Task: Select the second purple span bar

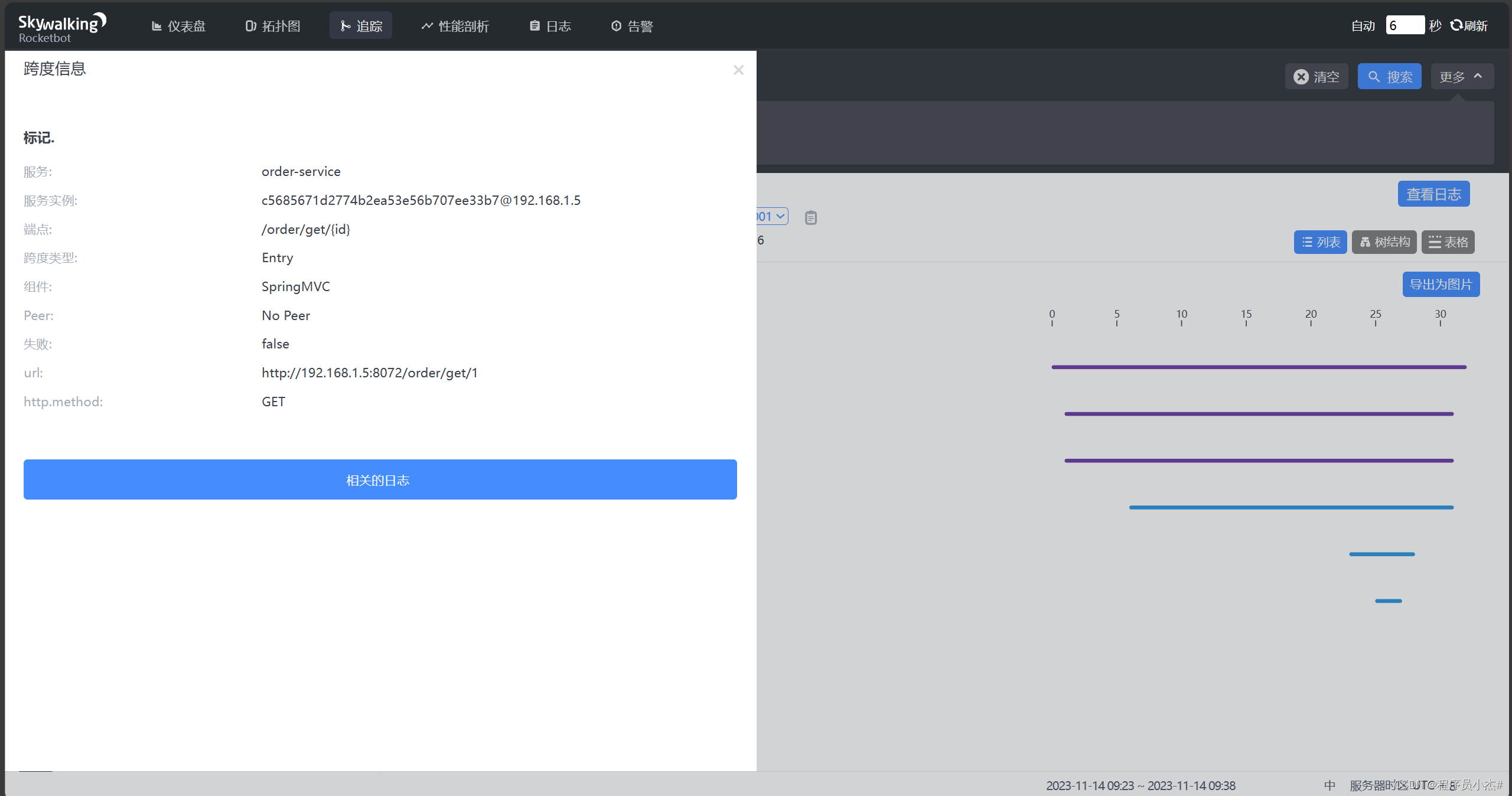Action: pyautogui.click(x=1259, y=414)
